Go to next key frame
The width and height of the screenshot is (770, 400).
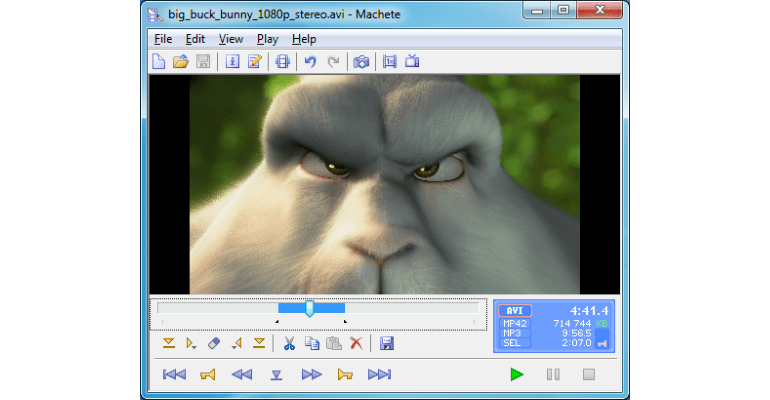(345, 374)
